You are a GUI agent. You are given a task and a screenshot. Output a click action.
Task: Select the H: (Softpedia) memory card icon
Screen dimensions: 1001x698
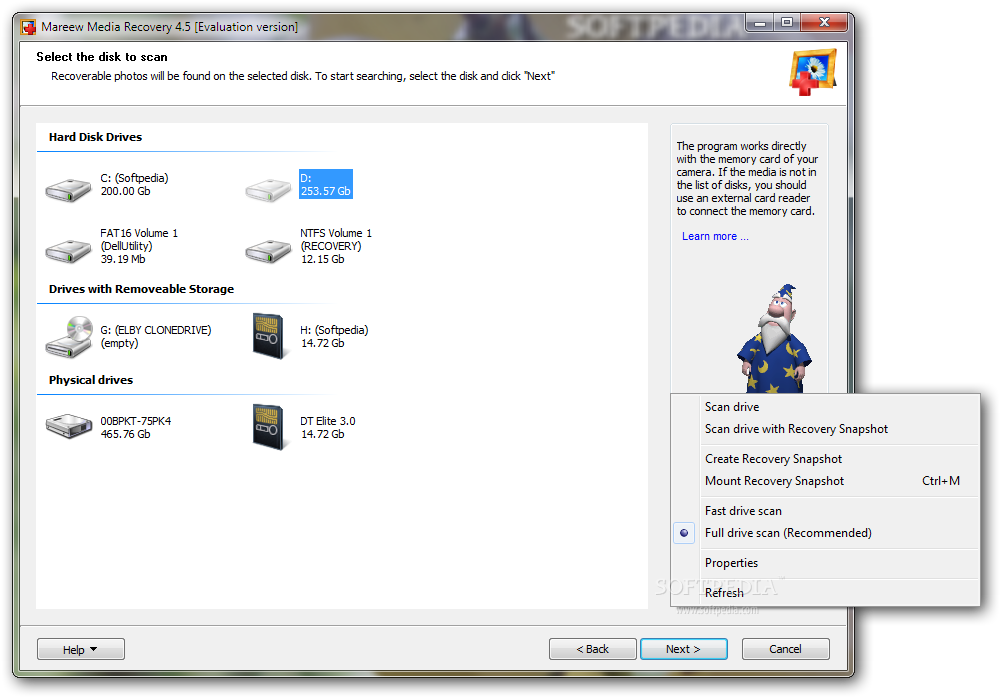pyautogui.click(x=266, y=337)
